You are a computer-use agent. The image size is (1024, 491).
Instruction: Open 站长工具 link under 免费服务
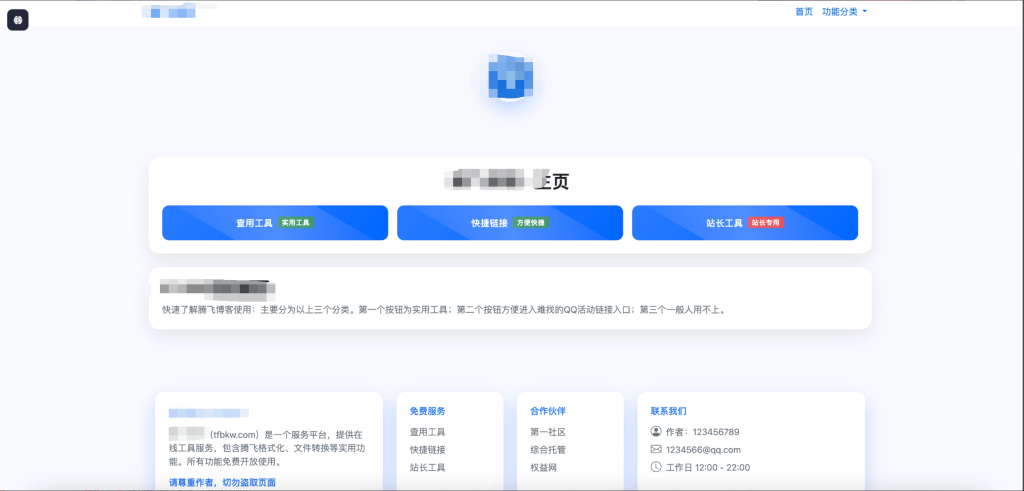[428, 467]
